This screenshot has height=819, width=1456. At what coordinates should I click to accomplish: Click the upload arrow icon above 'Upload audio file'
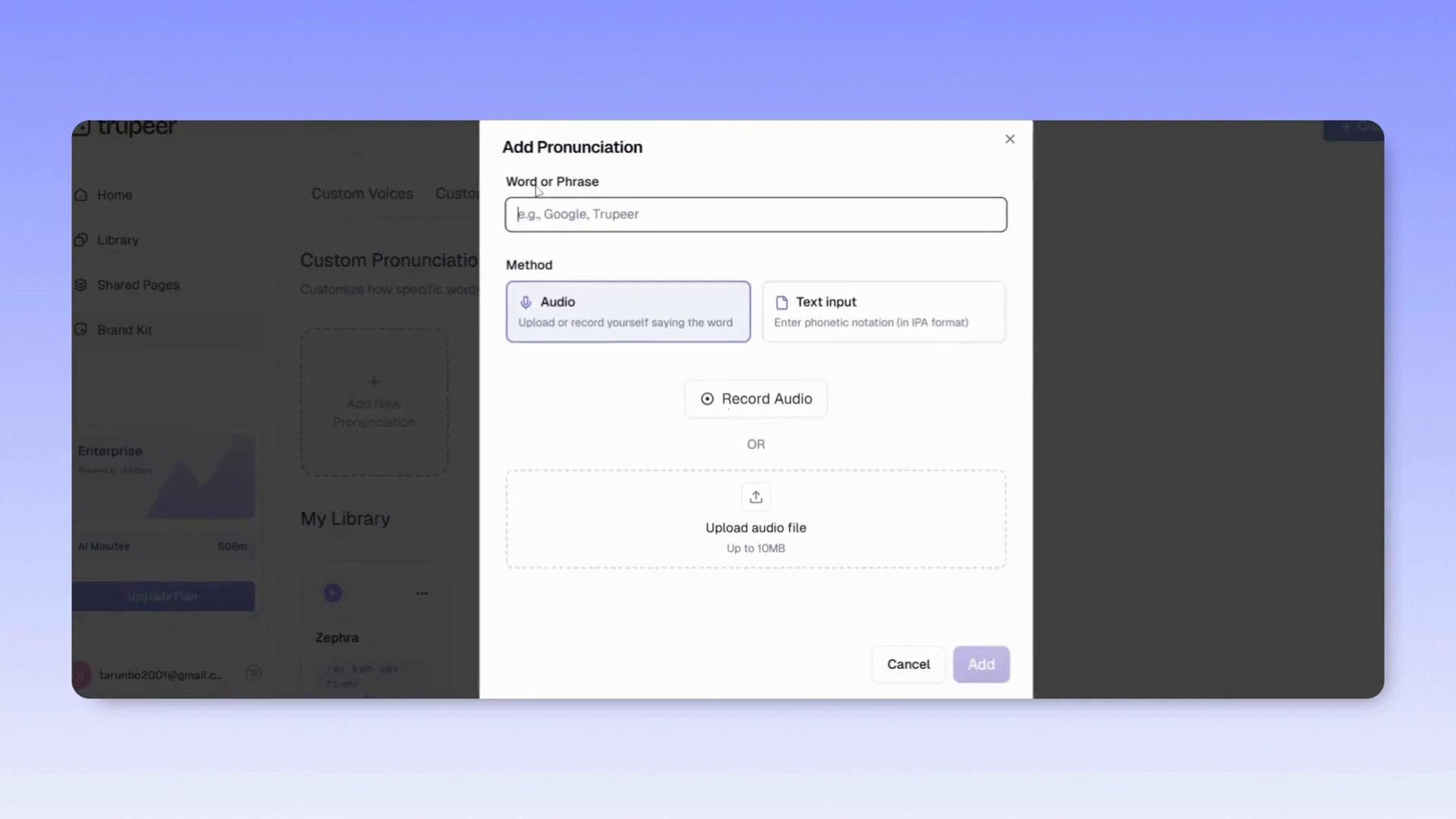pos(755,496)
